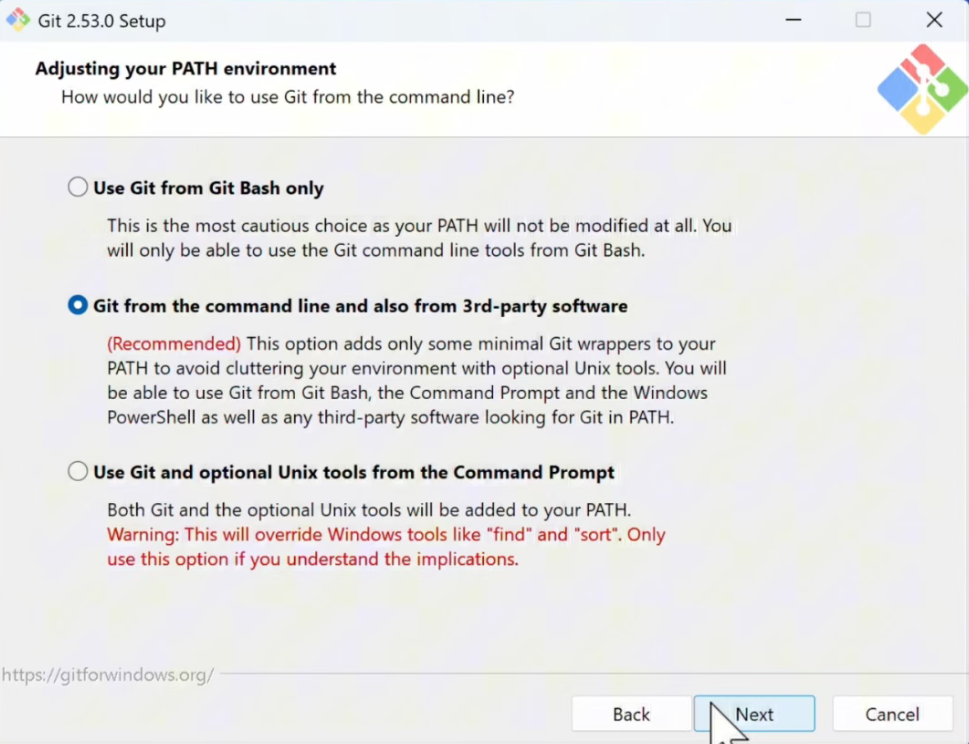Close the Git Setup window

pyautogui.click(x=934, y=20)
